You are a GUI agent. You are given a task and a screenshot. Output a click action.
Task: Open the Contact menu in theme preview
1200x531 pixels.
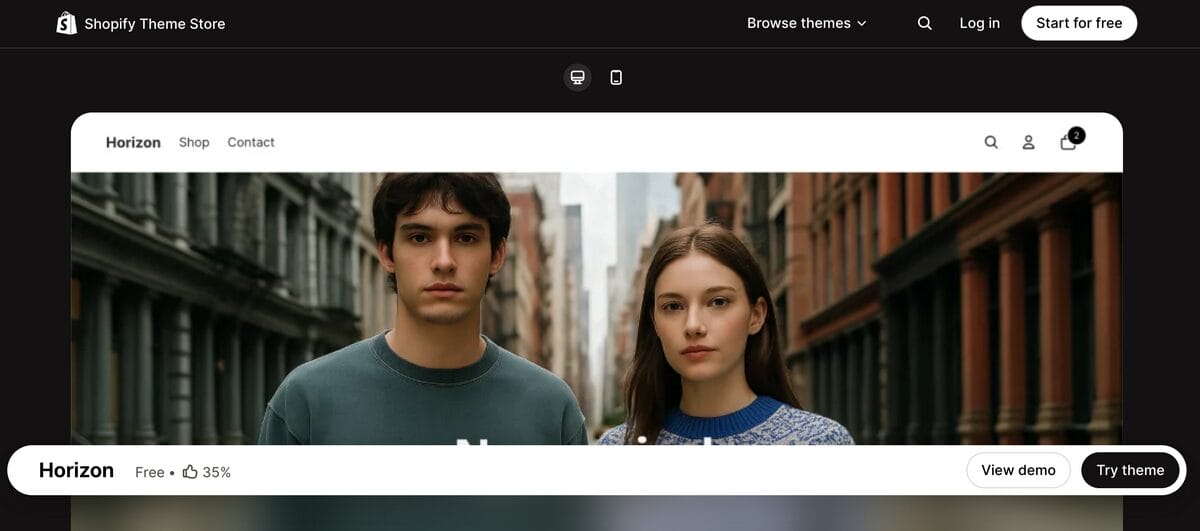251,142
